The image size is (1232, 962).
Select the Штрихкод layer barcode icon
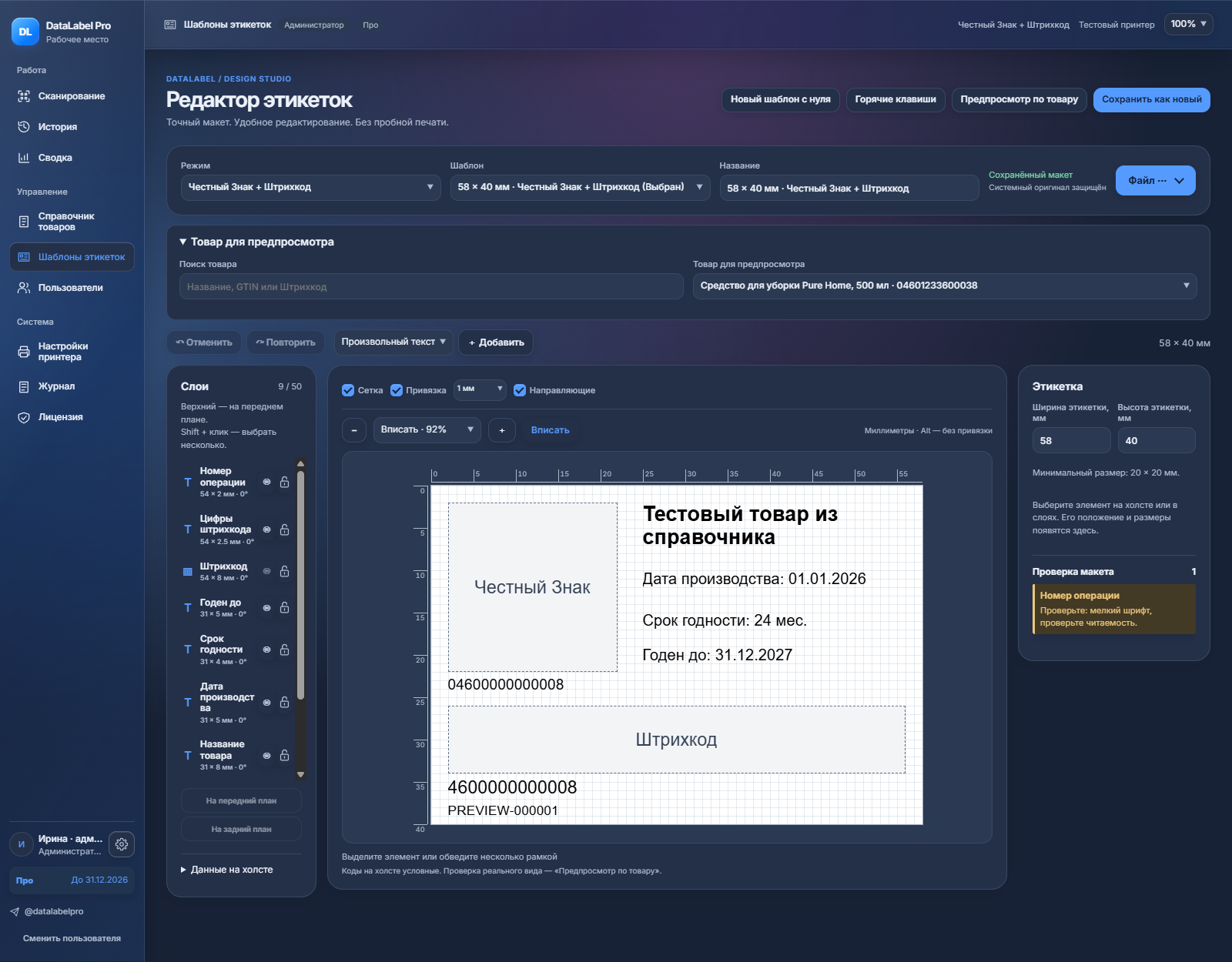click(187, 572)
